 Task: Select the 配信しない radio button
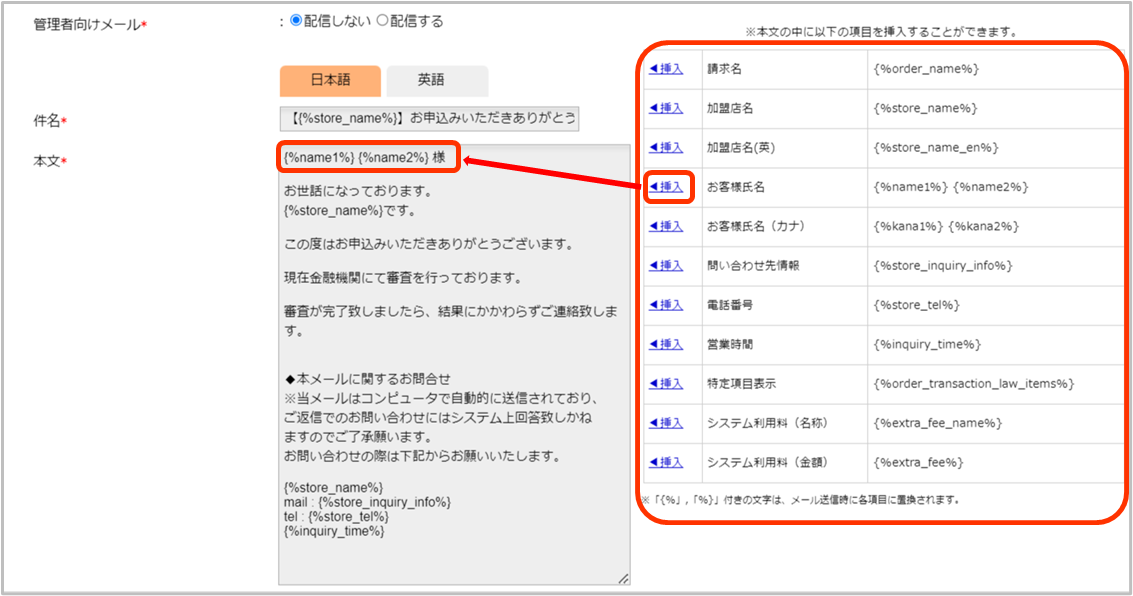[296, 21]
